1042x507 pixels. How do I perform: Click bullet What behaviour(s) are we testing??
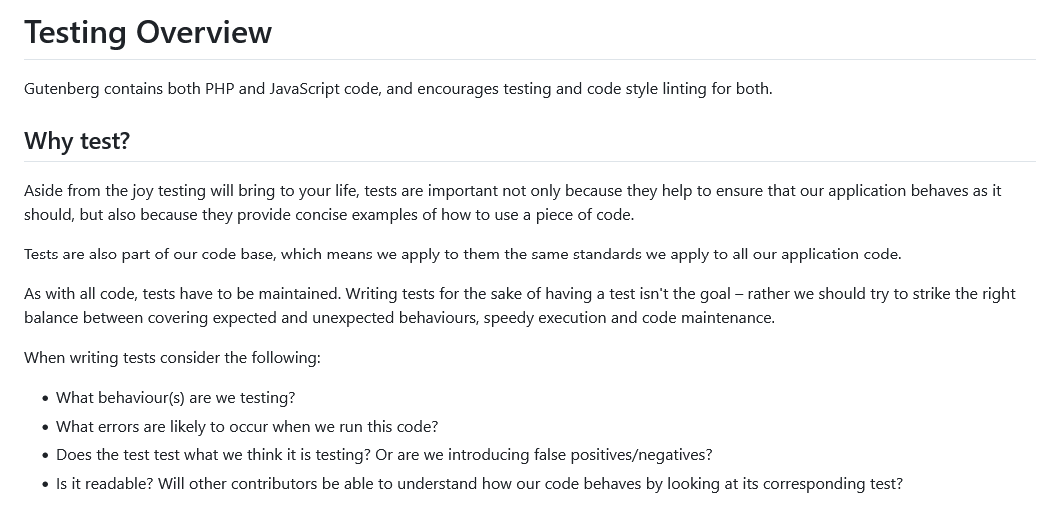pos(175,398)
